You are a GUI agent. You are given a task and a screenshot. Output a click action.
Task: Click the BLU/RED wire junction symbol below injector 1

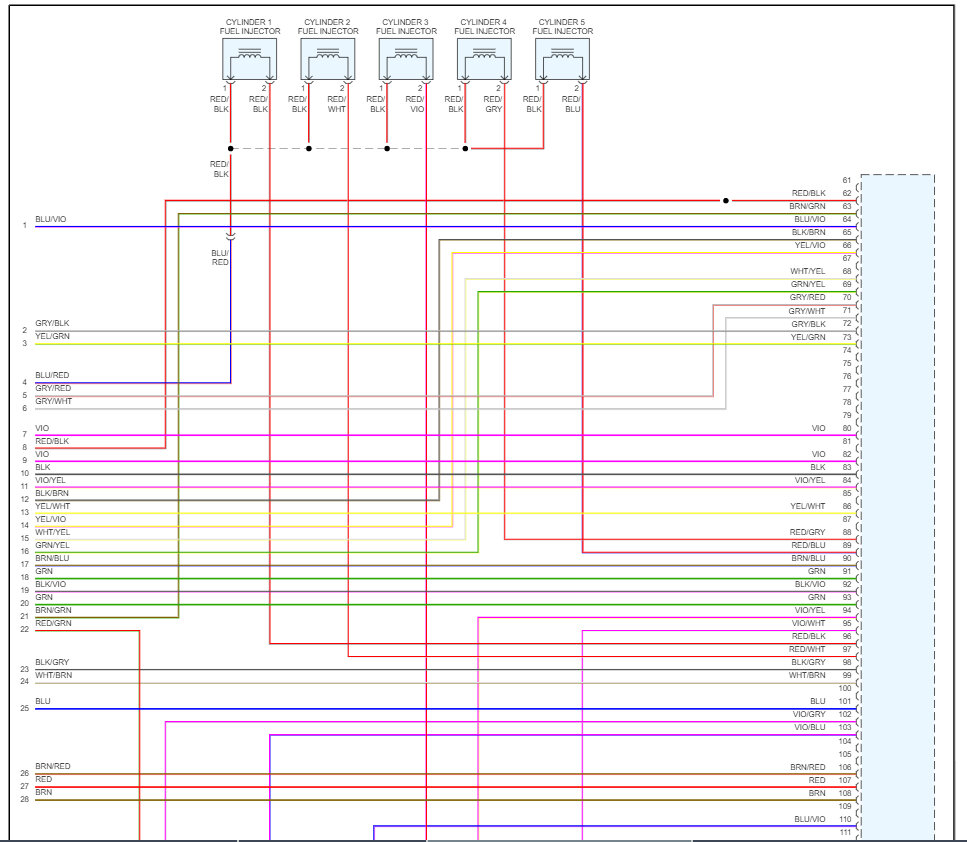pyautogui.click(x=231, y=238)
